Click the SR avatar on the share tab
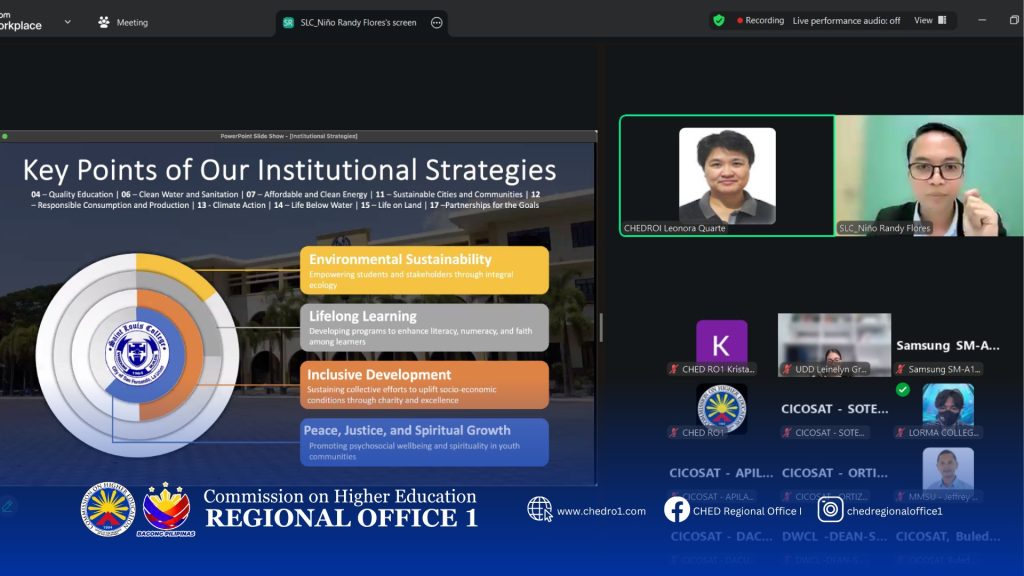The height and width of the screenshot is (576, 1024). (288, 22)
